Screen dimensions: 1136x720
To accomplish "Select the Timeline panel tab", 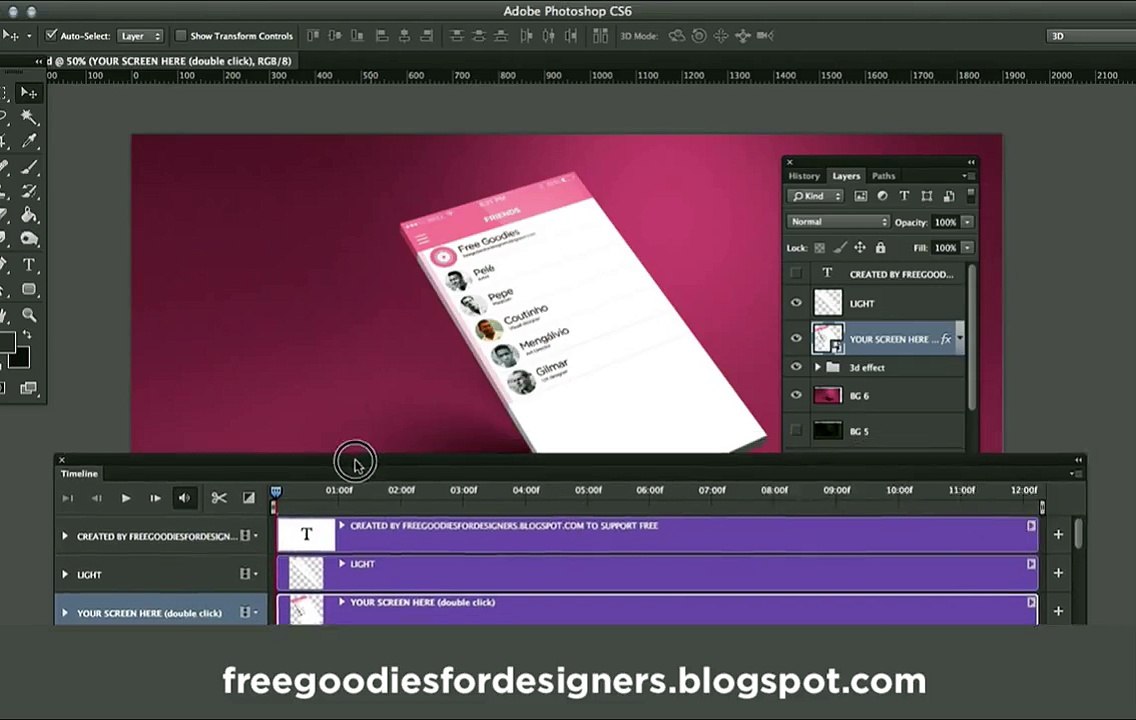I will pos(79,474).
